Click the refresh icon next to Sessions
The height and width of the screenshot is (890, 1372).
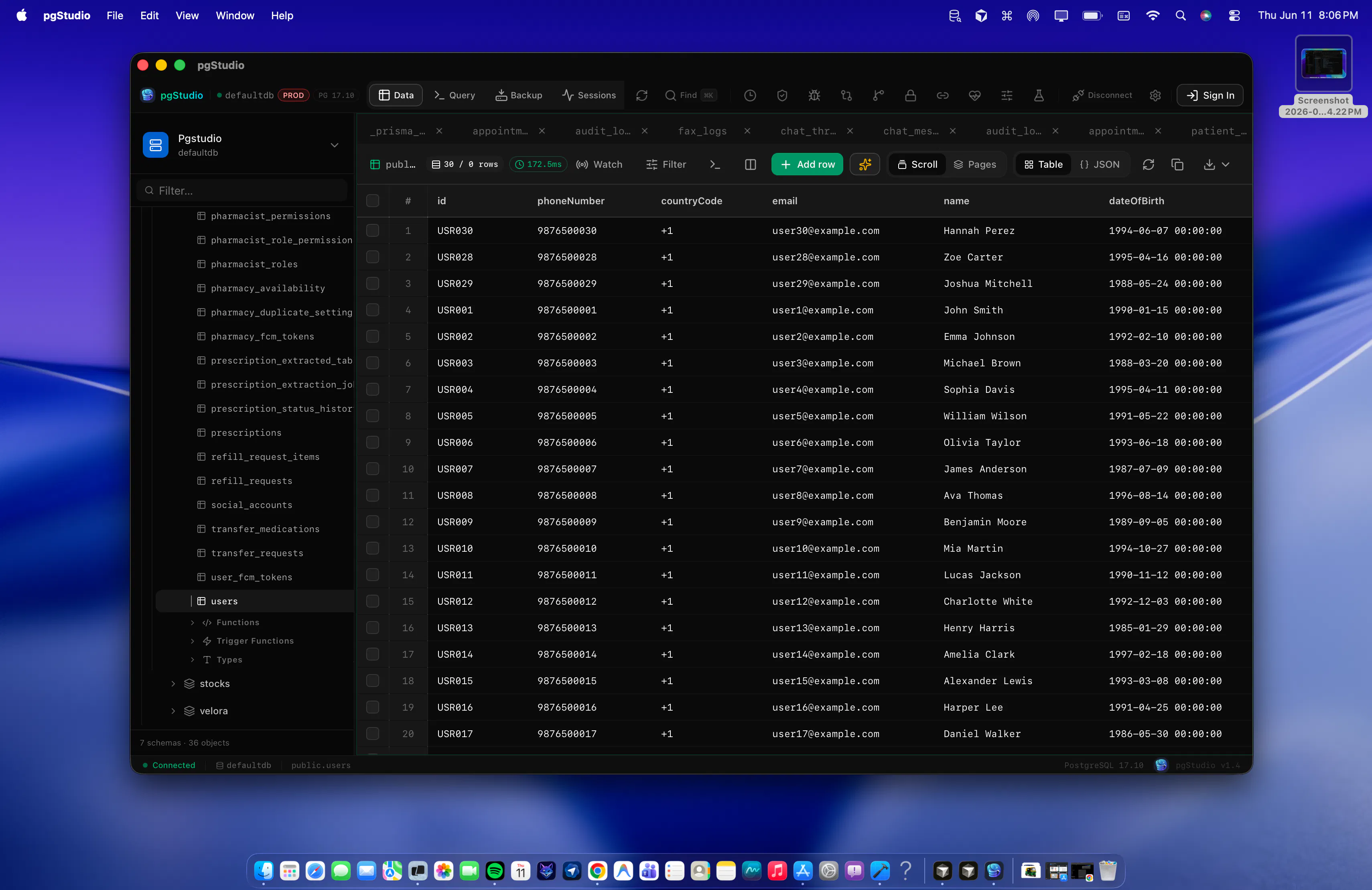coord(641,95)
